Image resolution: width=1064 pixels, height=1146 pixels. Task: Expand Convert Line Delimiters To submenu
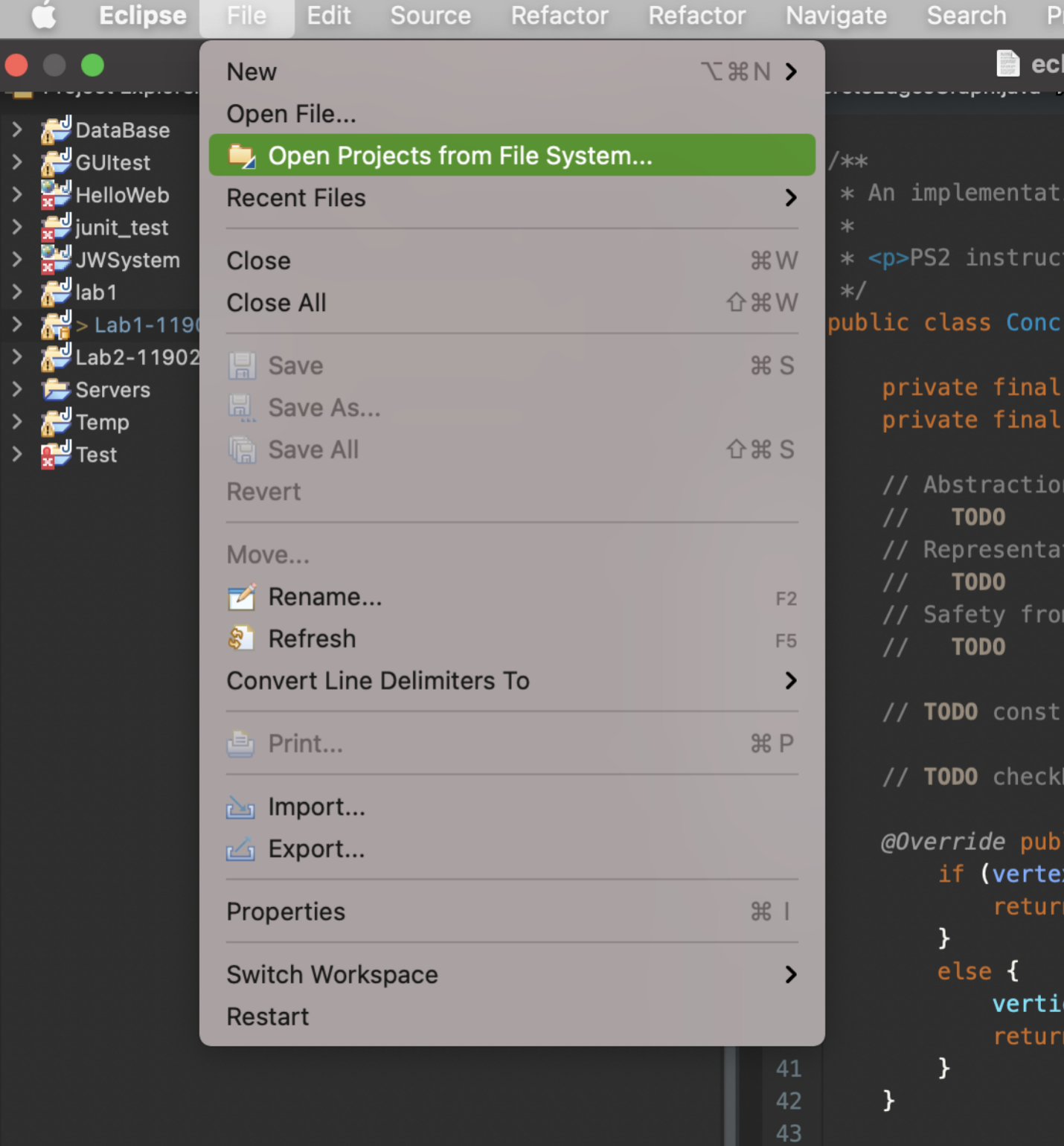click(512, 681)
